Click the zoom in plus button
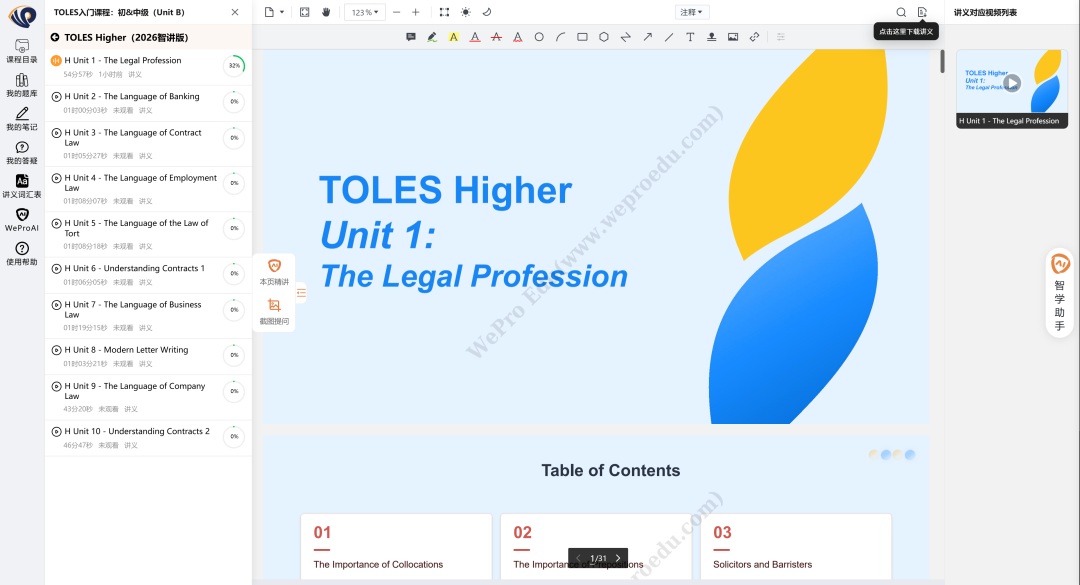The width and height of the screenshot is (1080, 585). pyautogui.click(x=415, y=12)
